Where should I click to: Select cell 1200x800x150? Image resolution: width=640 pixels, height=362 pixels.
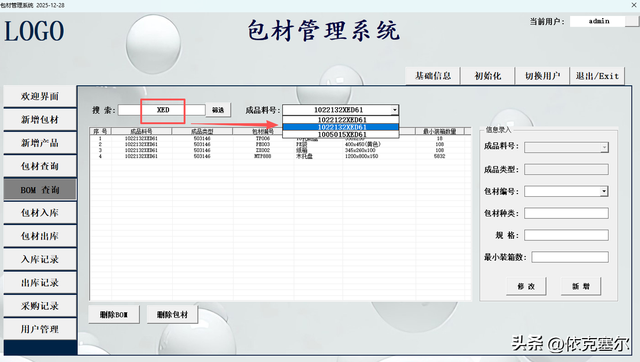tap(362, 156)
